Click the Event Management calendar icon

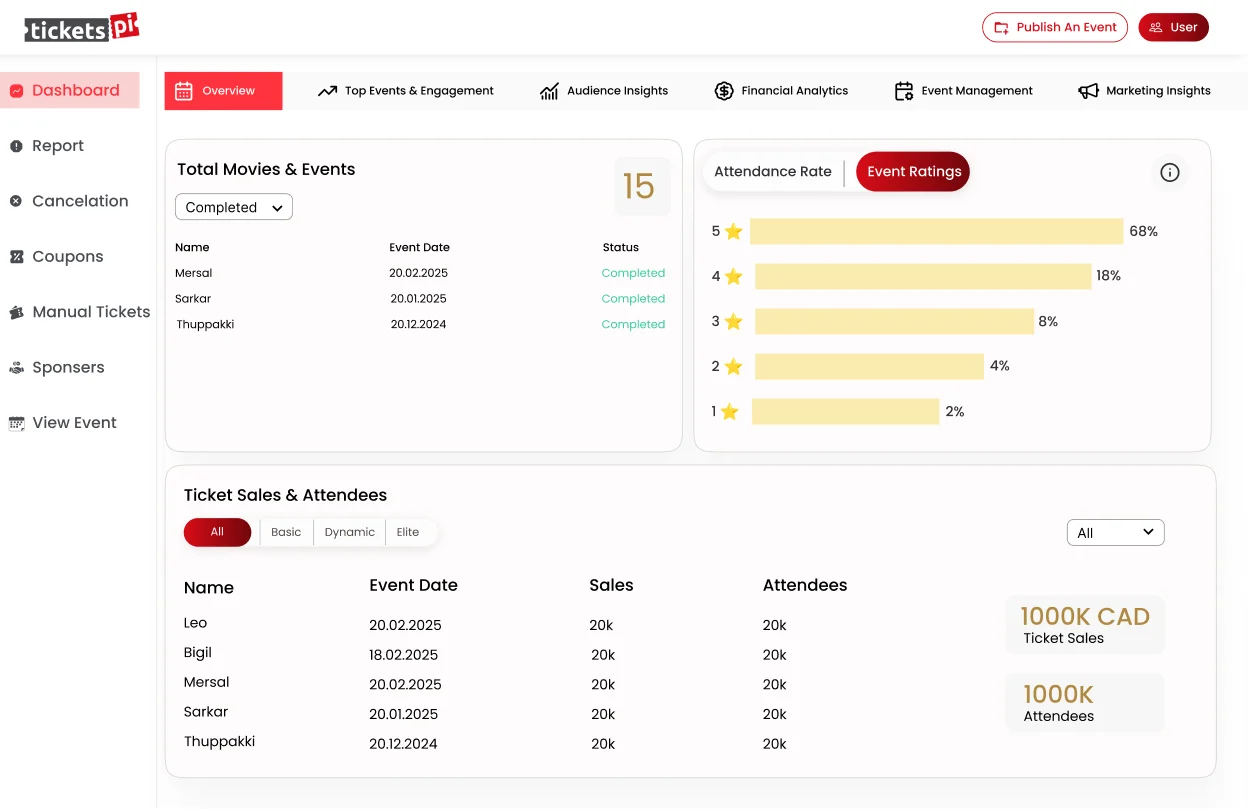coord(904,91)
